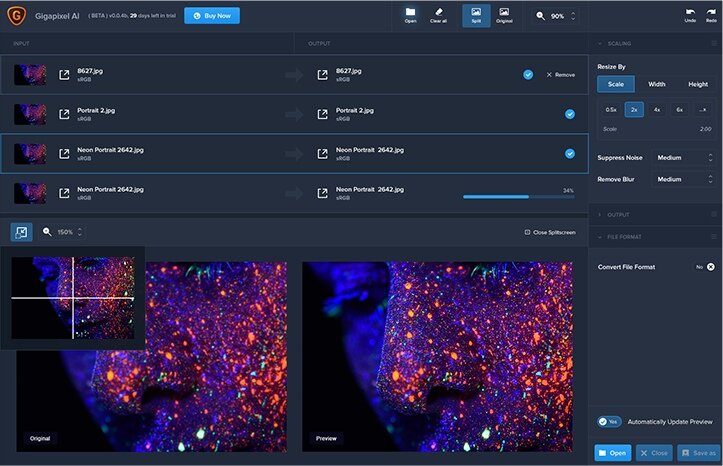Open output file icon of selected Neon Portrait row
The height and width of the screenshot is (466, 723).
322,153
